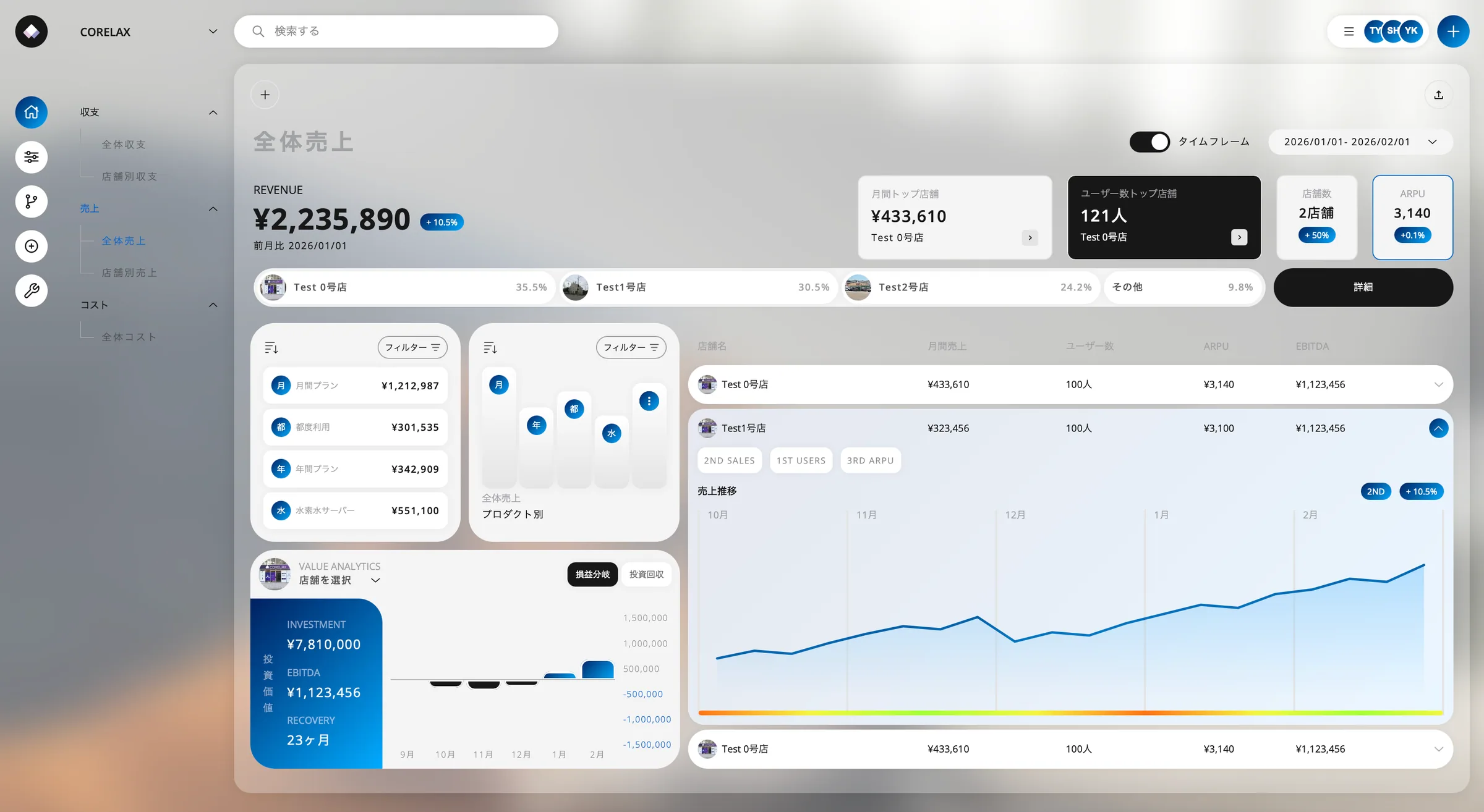The image size is (1484, 812).
Task: Click the TY user avatar
Action: click(1374, 31)
